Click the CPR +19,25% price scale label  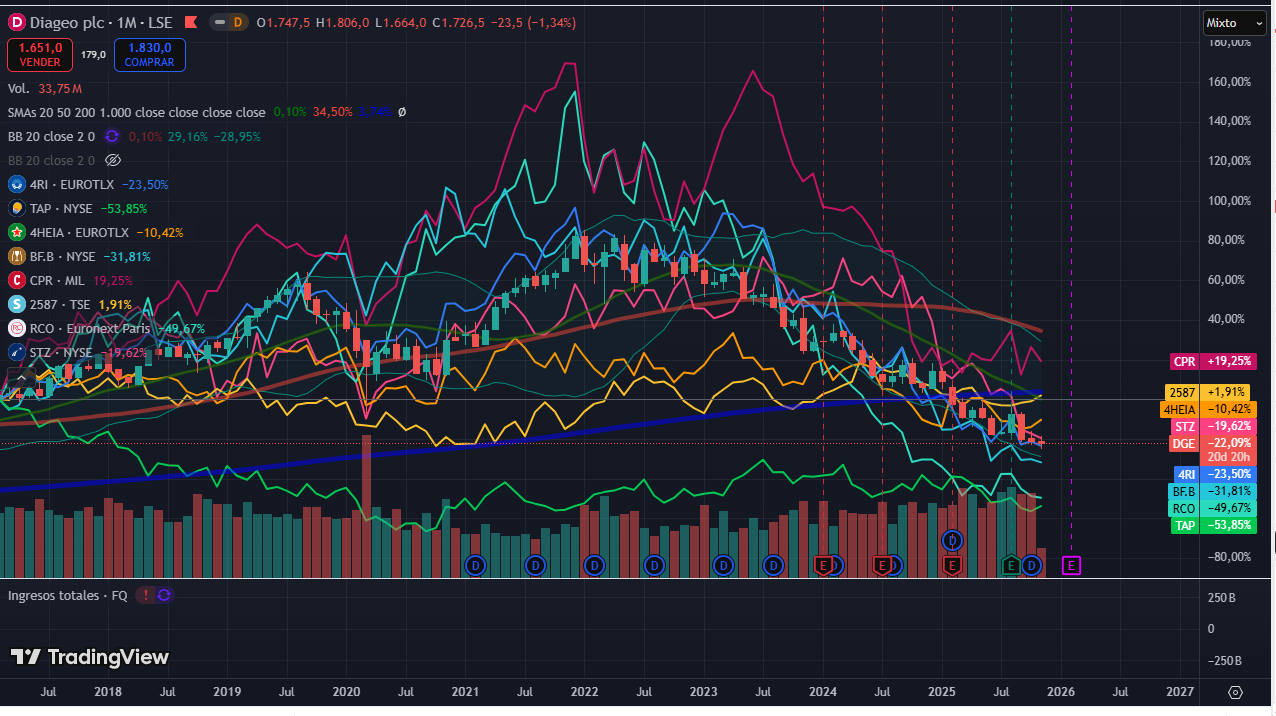point(1212,361)
